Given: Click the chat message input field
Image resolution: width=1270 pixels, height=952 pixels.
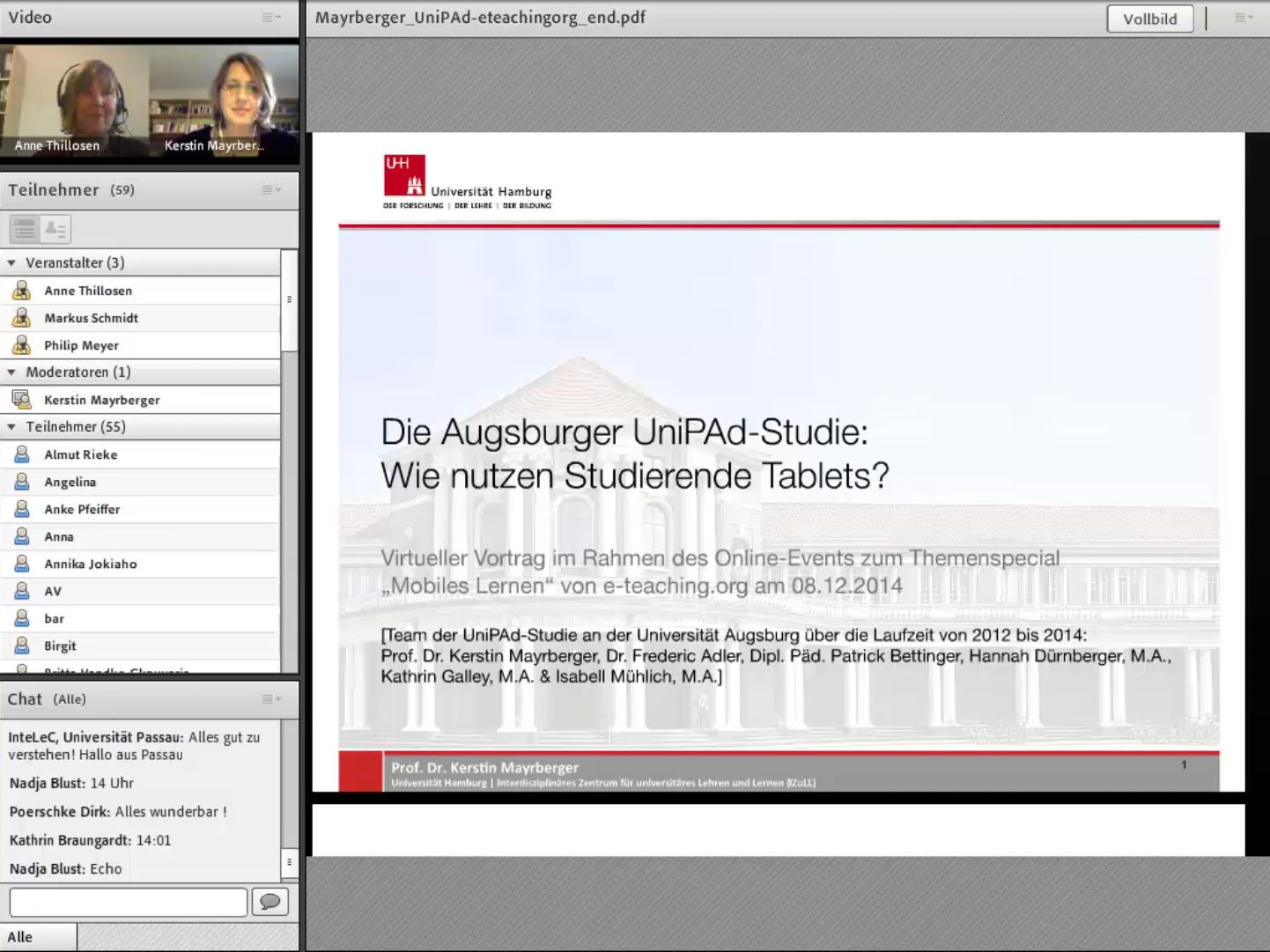Looking at the screenshot, I should [129, 902].
